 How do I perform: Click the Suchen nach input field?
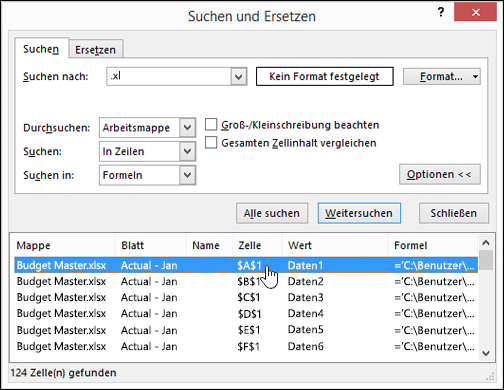(169, 76)
